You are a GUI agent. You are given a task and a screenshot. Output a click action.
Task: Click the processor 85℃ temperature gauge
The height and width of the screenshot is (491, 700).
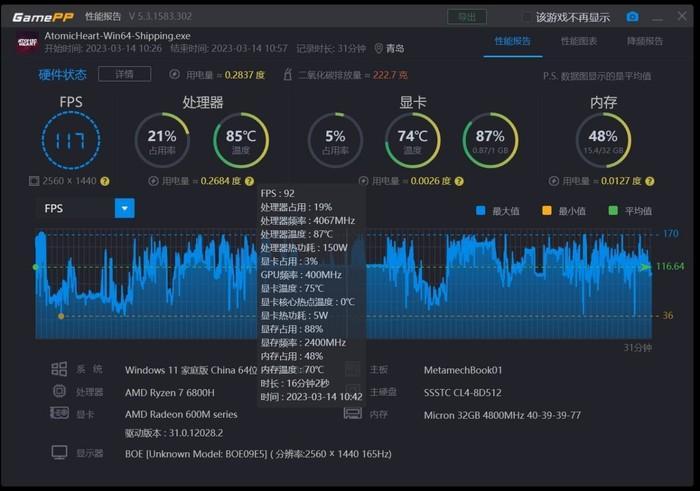pos(241,141)
